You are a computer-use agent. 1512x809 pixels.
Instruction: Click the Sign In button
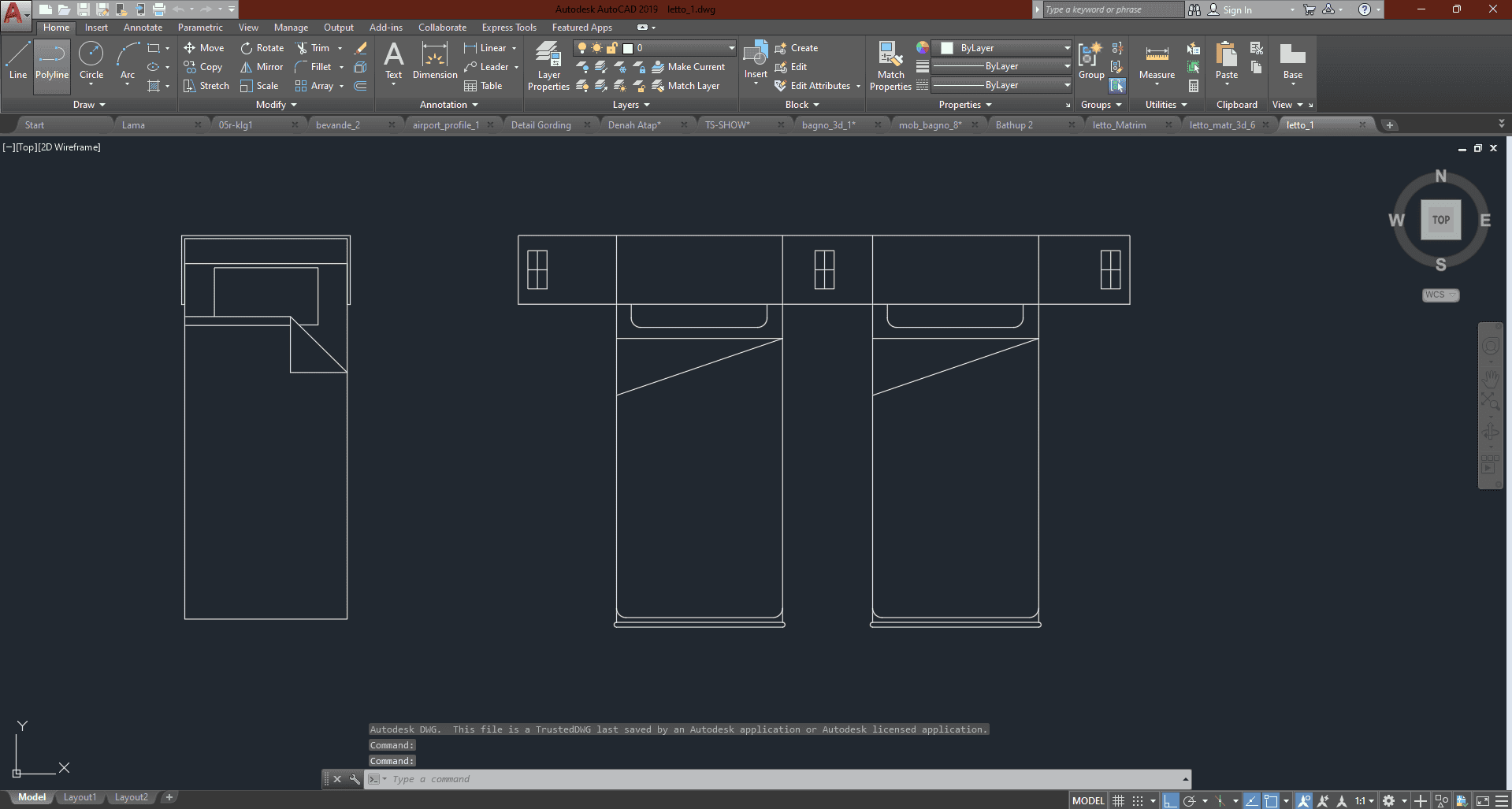[x=1236, y=9]
